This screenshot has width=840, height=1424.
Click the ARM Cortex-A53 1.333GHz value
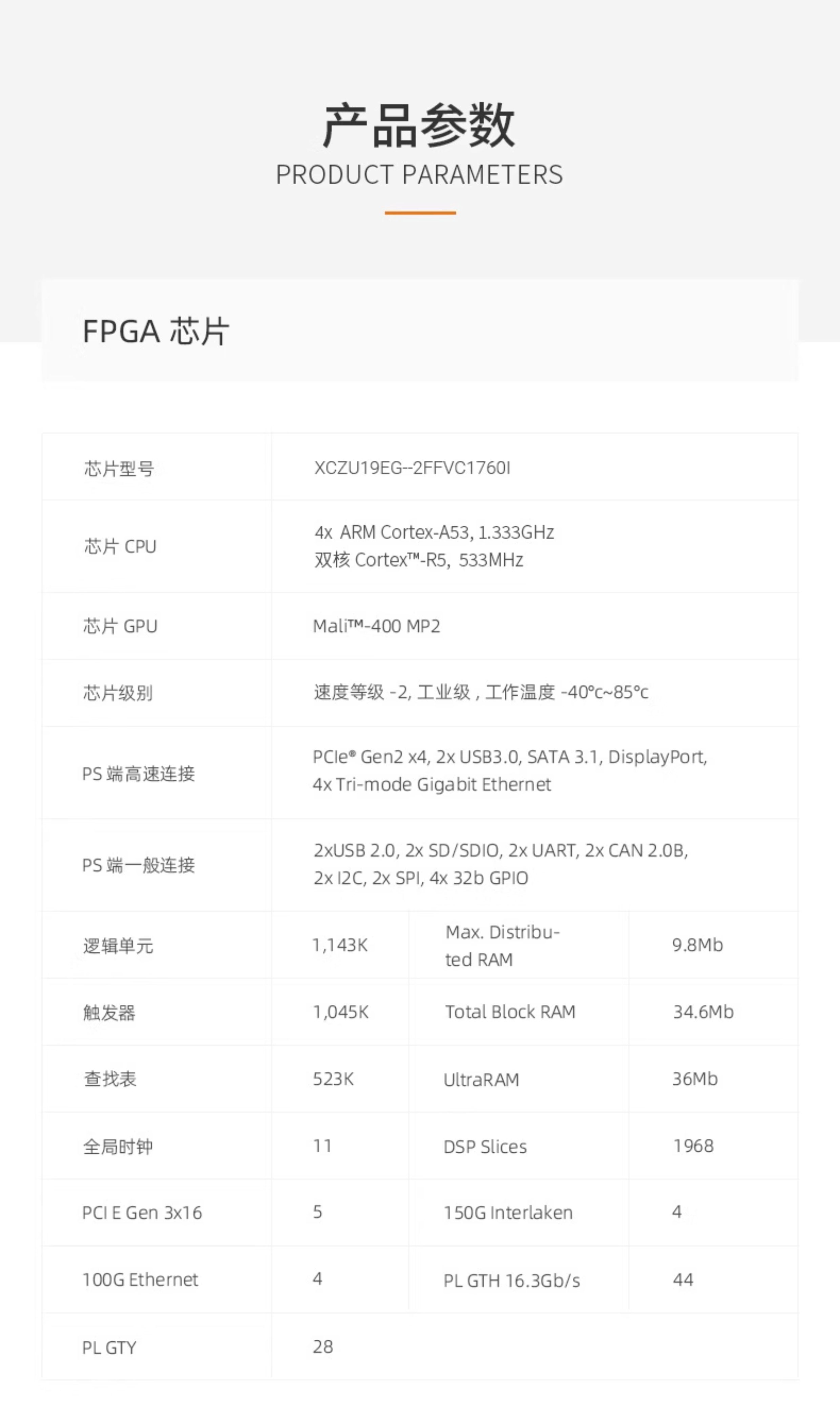point(434,532)
